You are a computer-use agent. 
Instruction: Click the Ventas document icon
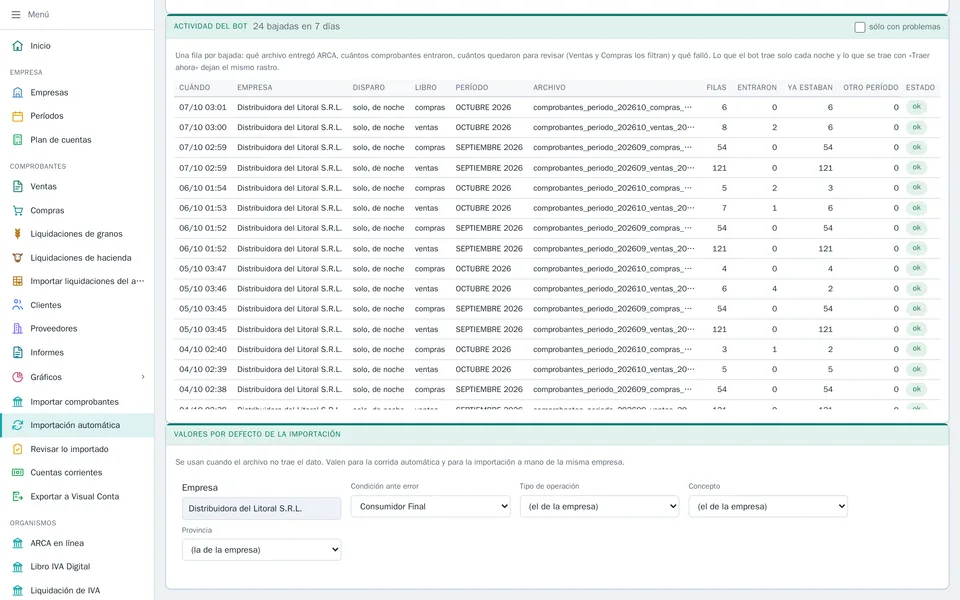click(18, 186)
